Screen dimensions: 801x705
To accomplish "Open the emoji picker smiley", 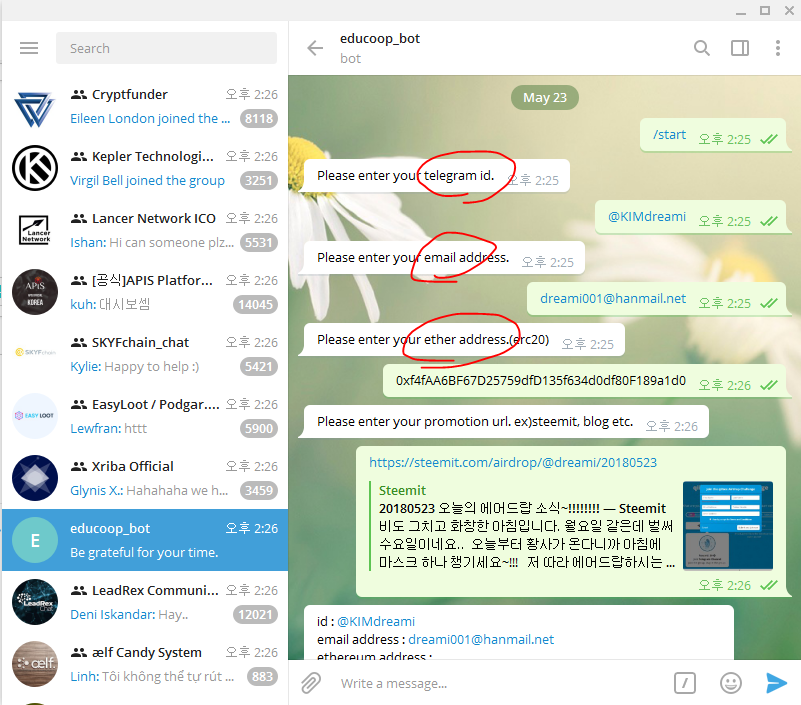I will pyautogui.click(x=731, y=683).
